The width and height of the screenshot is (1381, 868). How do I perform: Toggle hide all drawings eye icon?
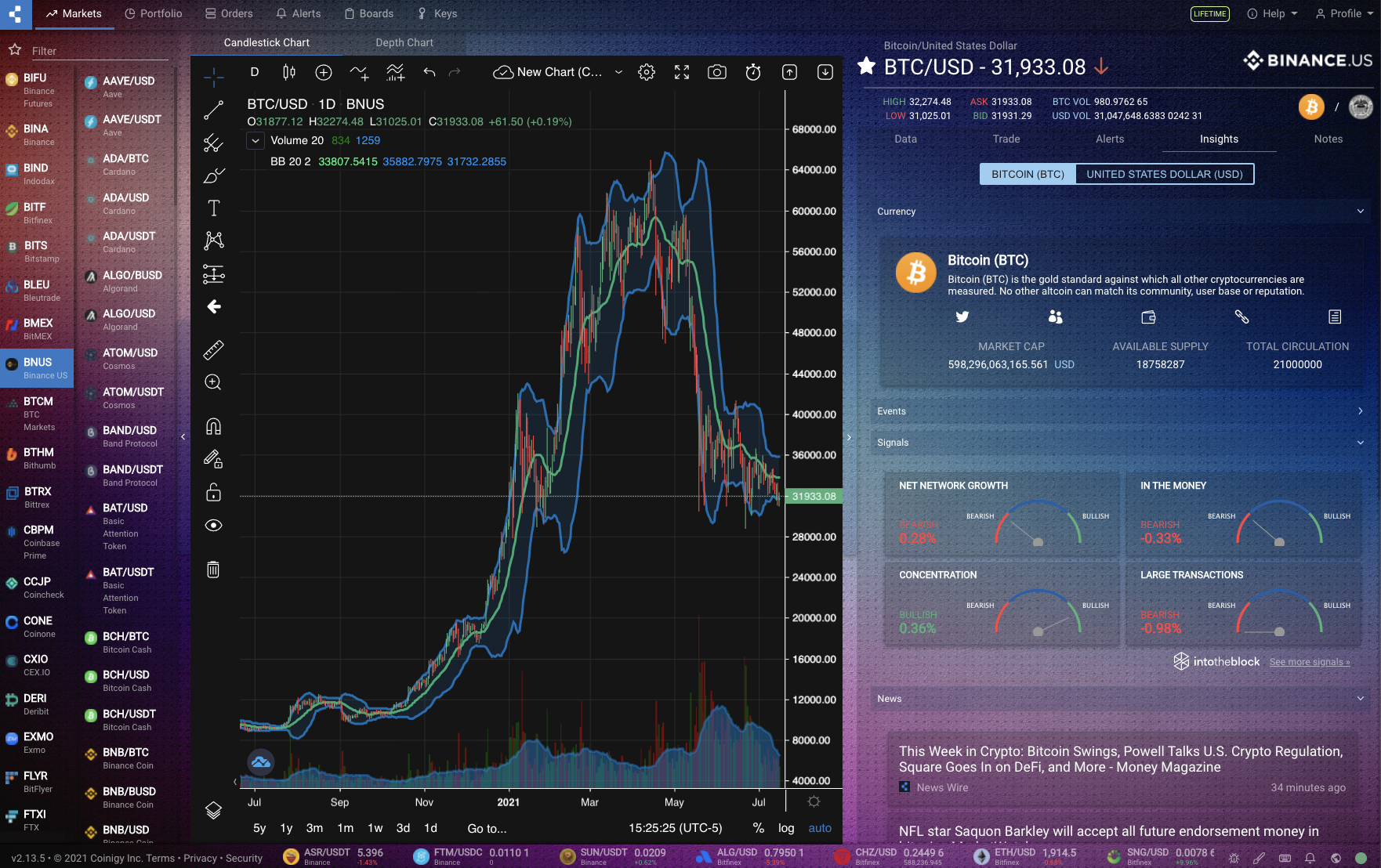pos(213,525)
